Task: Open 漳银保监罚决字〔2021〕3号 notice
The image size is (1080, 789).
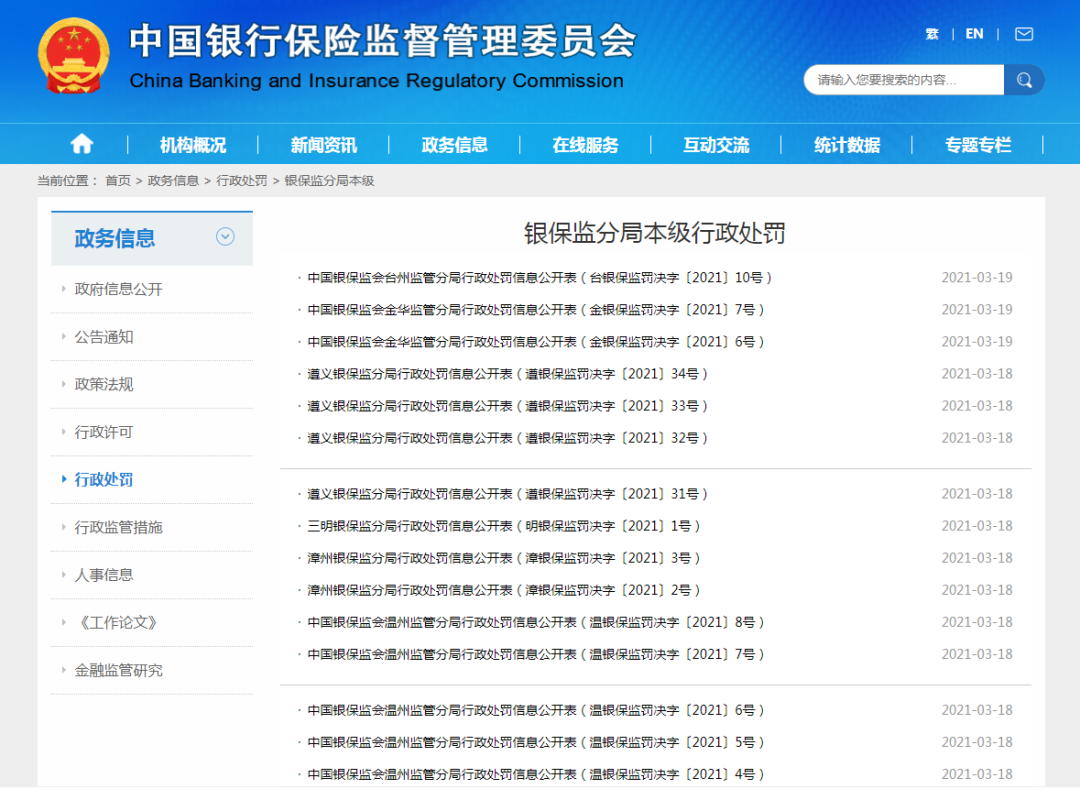Action: pos(503,558)
